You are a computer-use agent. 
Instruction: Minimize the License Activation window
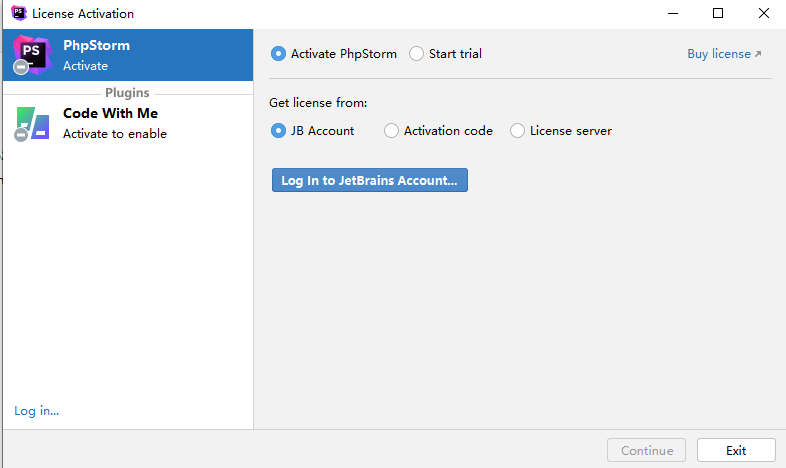click(671, 14)
